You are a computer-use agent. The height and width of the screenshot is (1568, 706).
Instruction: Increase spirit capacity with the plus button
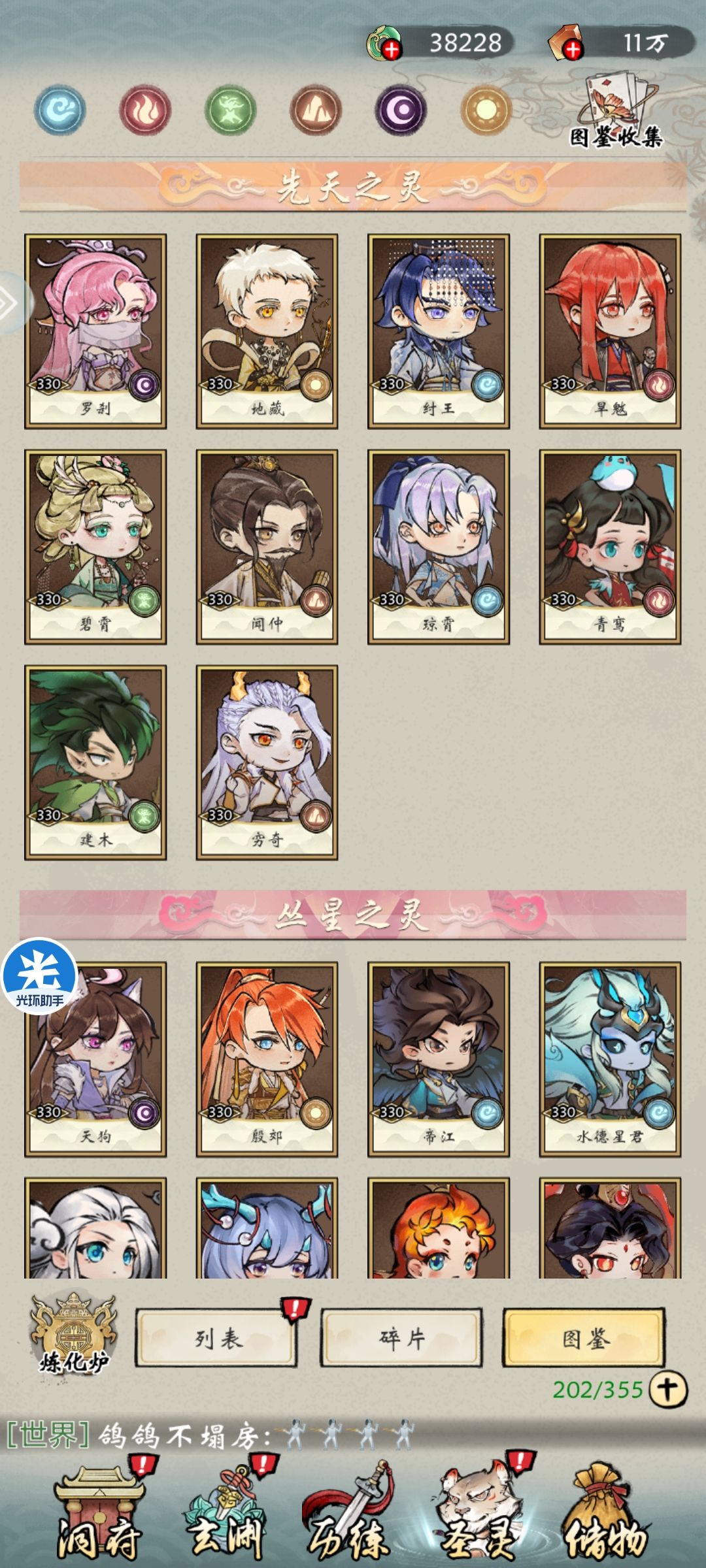(x=668, y=1389)
